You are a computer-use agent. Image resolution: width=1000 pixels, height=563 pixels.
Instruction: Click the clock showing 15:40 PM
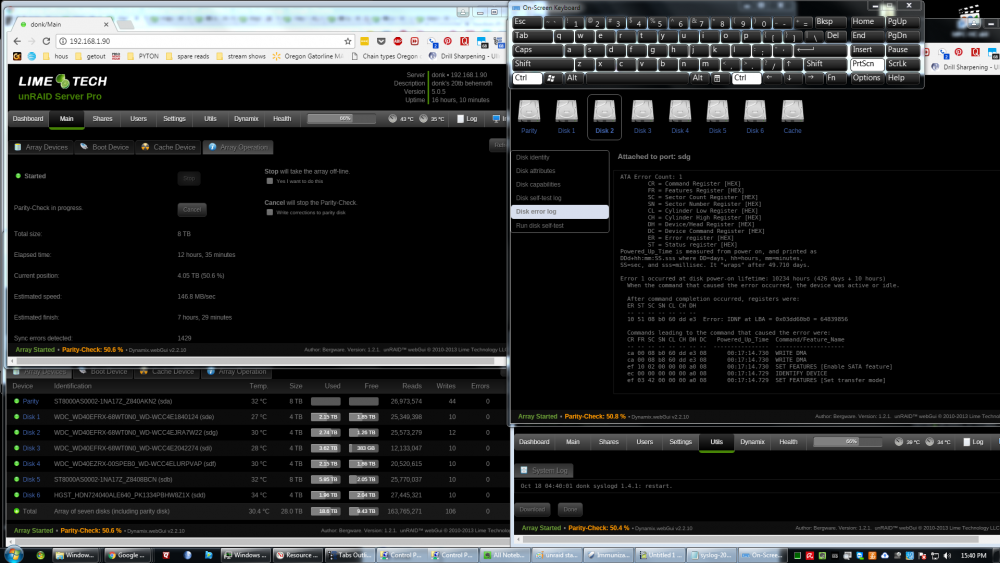[x=973, y=555]
